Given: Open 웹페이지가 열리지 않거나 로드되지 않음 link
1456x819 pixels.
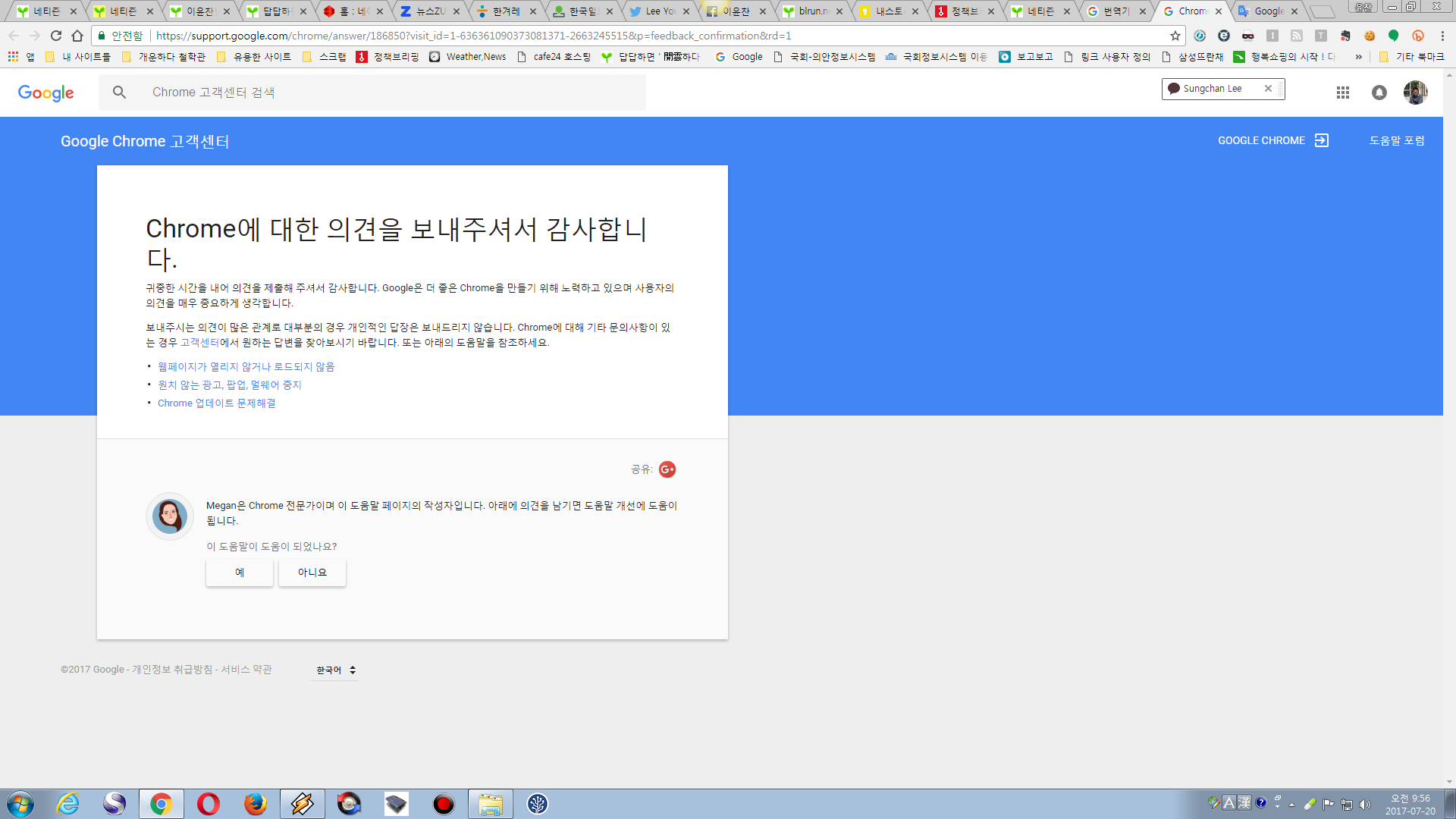Looking at the screenshot, I should click(246, 367).
